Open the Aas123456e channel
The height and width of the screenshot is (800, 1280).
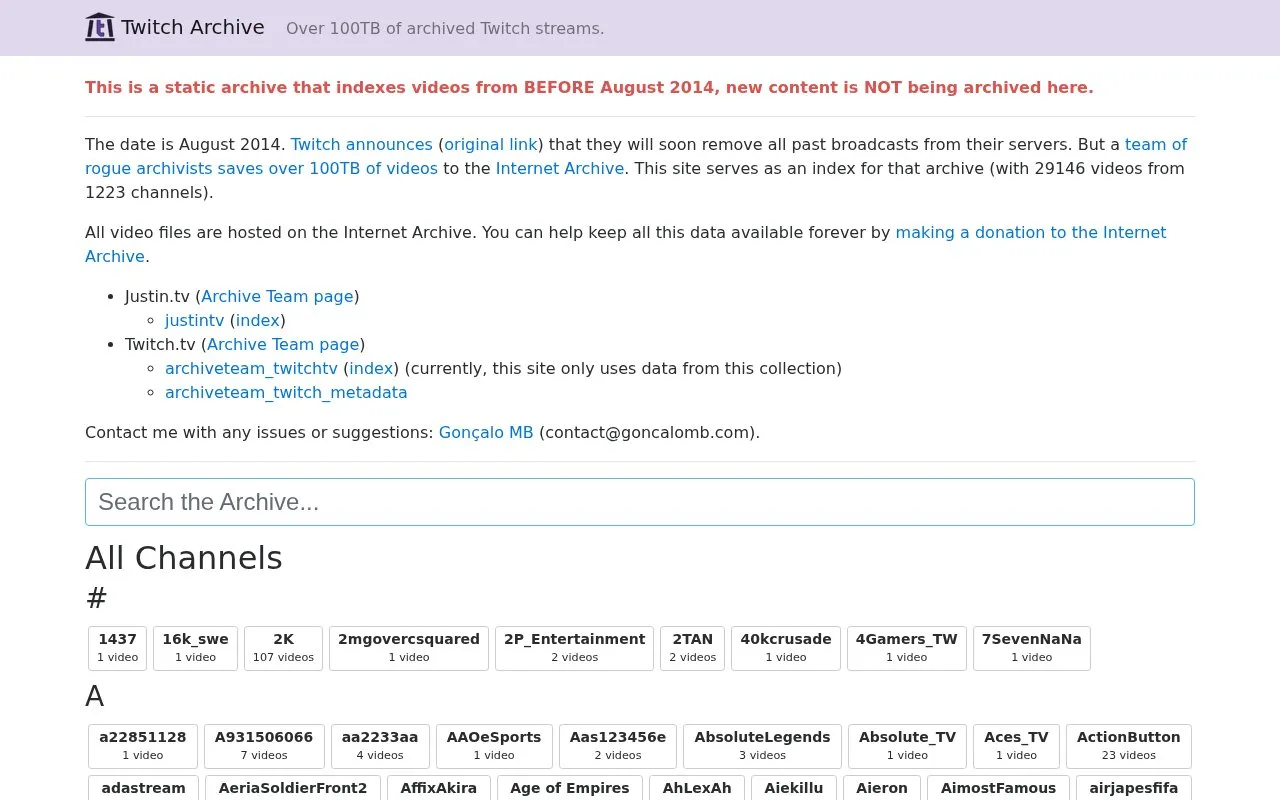pos(618,746)
